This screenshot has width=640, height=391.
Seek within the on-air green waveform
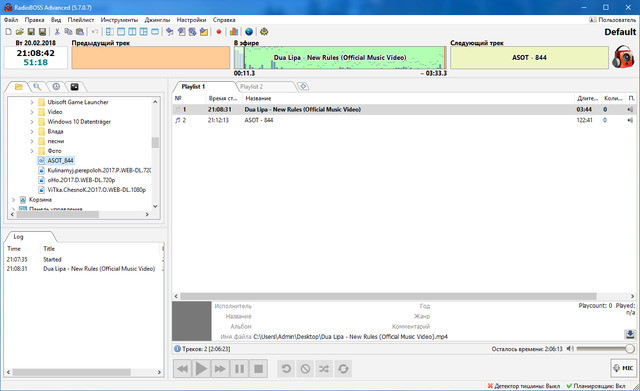[340, 58]
